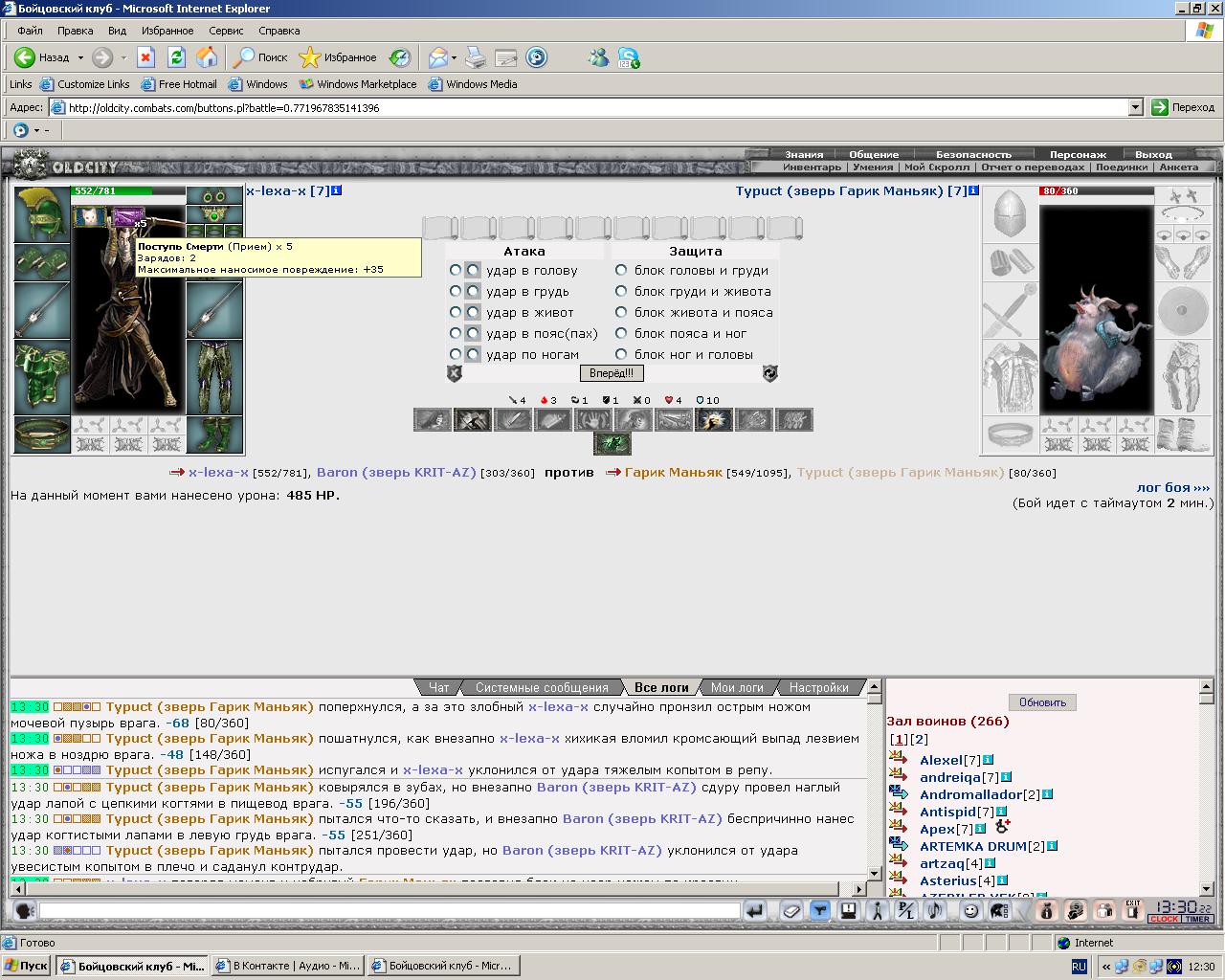This screenshot has width=1225, height=980.
Task: Open the 'Избранное' menu in menu bar
Action: coord(167,31)
